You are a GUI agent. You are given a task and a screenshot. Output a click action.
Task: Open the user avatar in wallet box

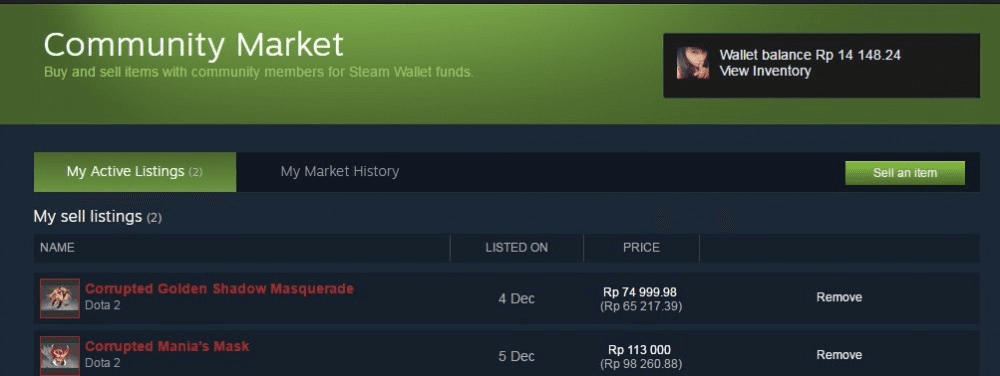693,62
